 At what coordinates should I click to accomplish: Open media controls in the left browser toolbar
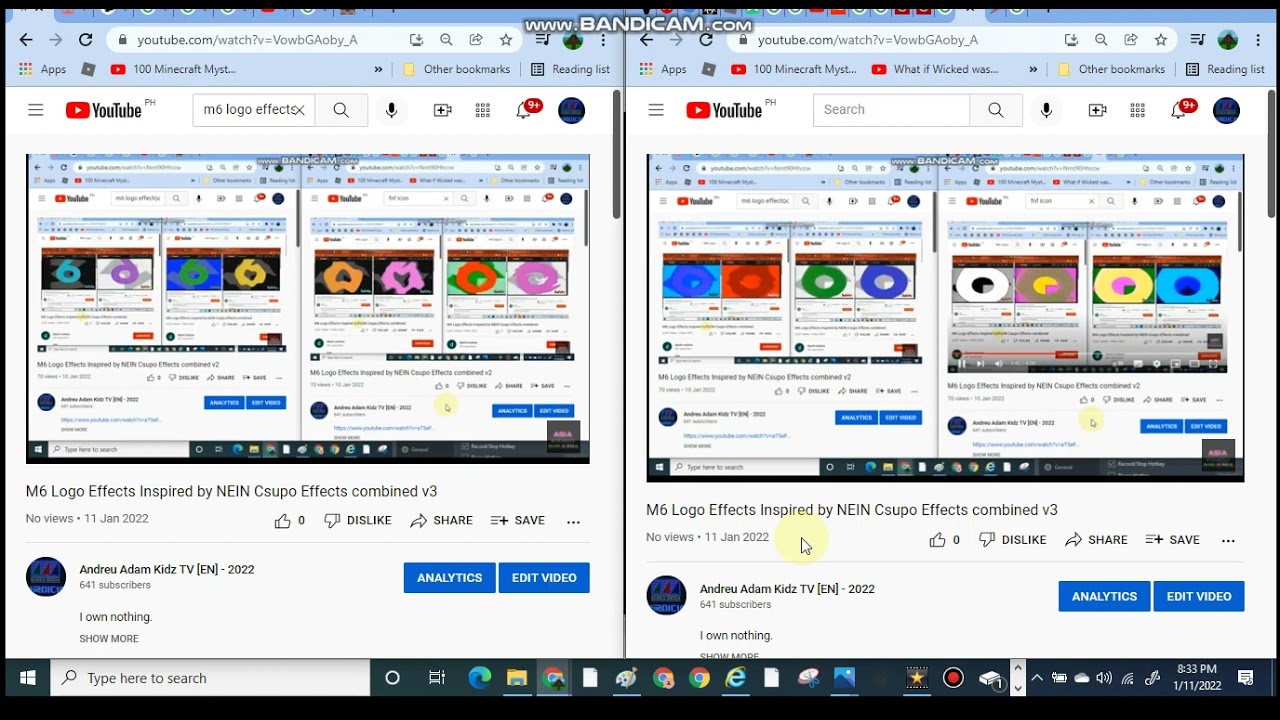click(542, 40)
